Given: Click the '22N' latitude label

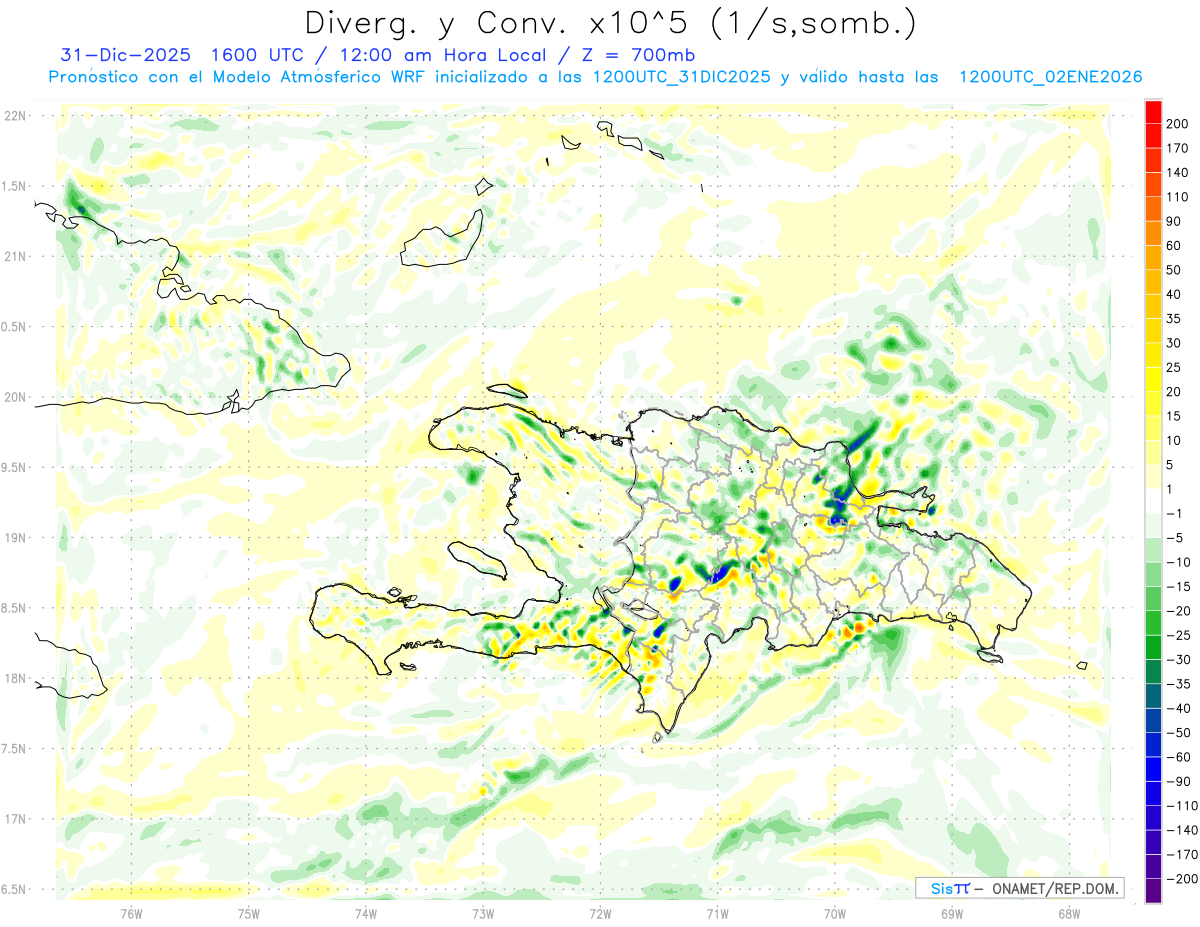Looking at the screenshot, I should 15,116.
